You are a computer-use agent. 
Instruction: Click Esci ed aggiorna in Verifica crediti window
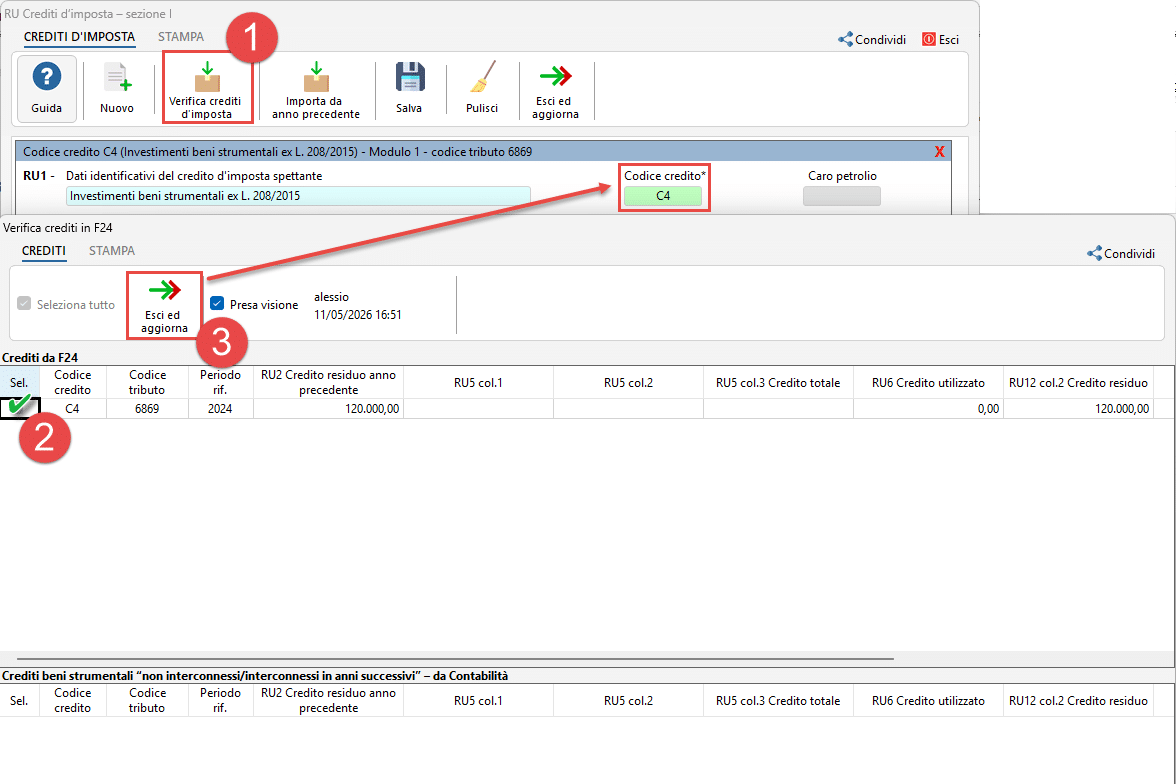[164, 306]
